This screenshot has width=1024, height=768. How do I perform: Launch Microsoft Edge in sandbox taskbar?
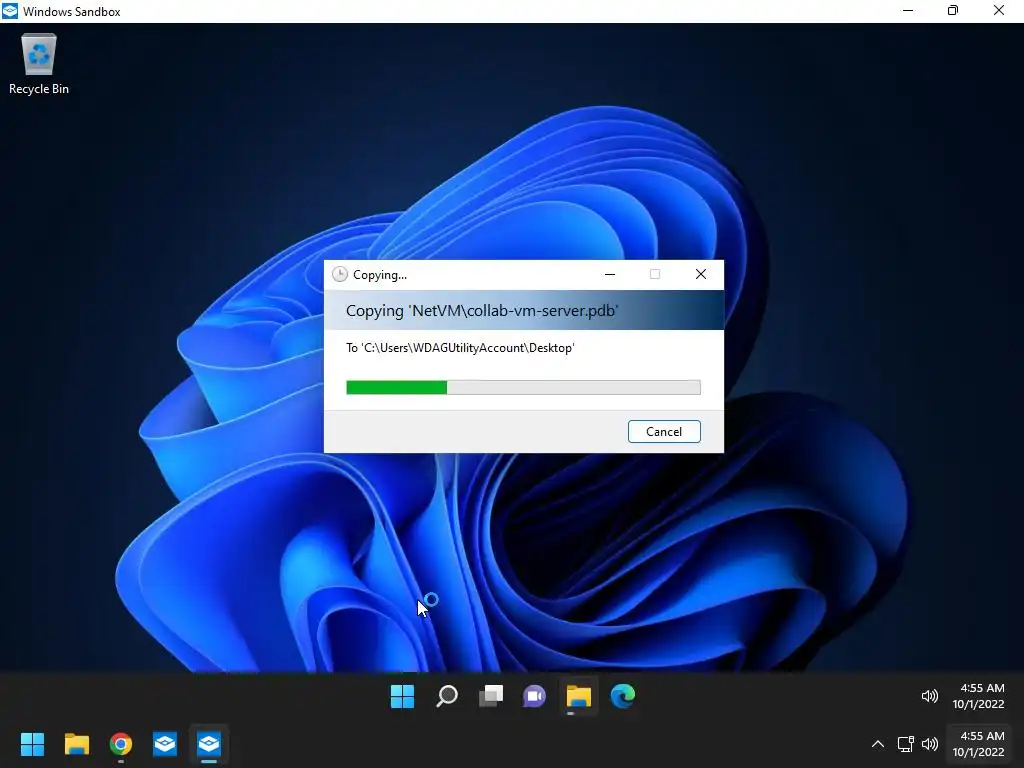[x=622, y=696]
